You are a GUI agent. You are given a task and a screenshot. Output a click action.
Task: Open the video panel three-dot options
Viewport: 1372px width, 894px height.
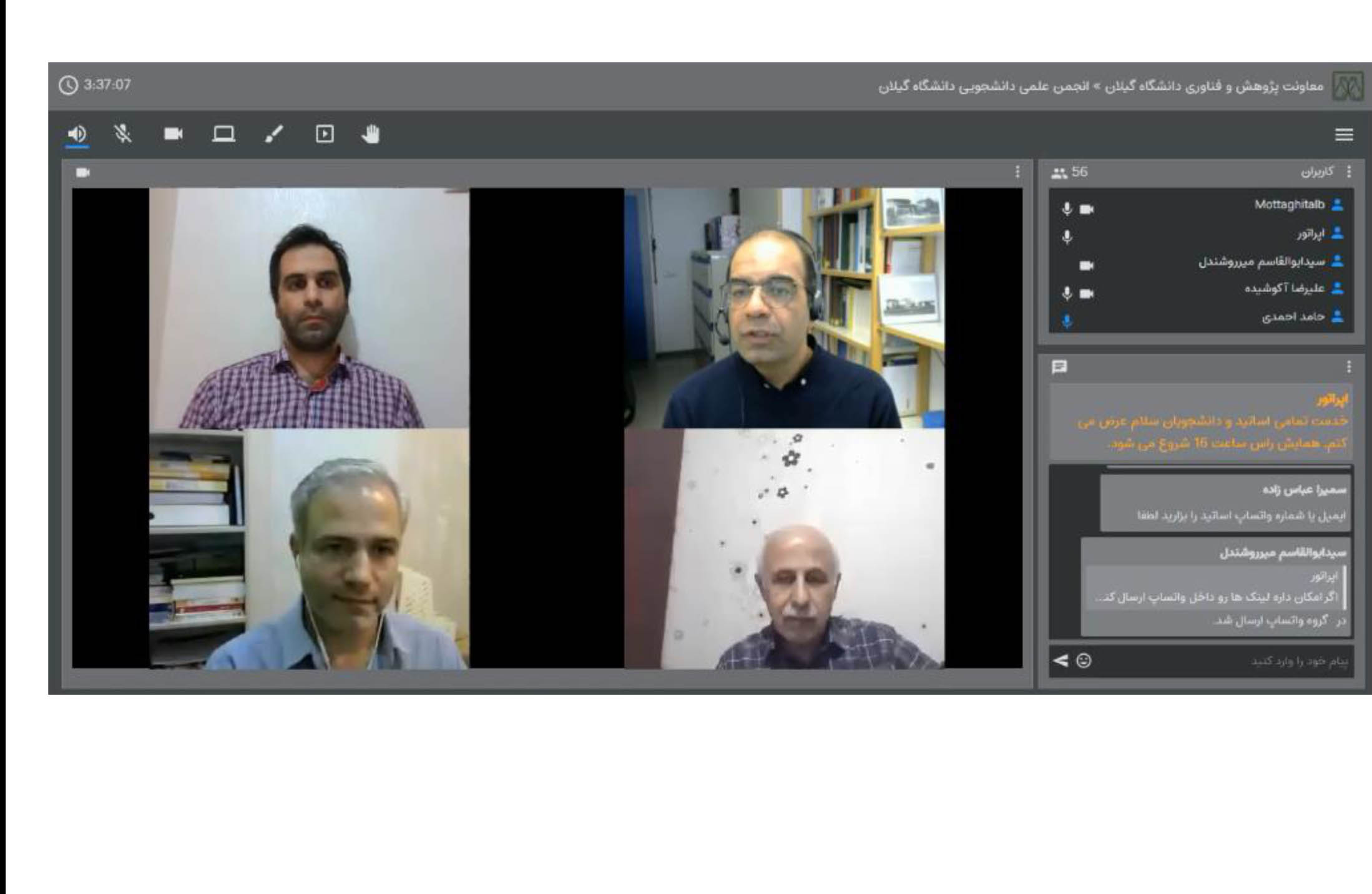1017,172
